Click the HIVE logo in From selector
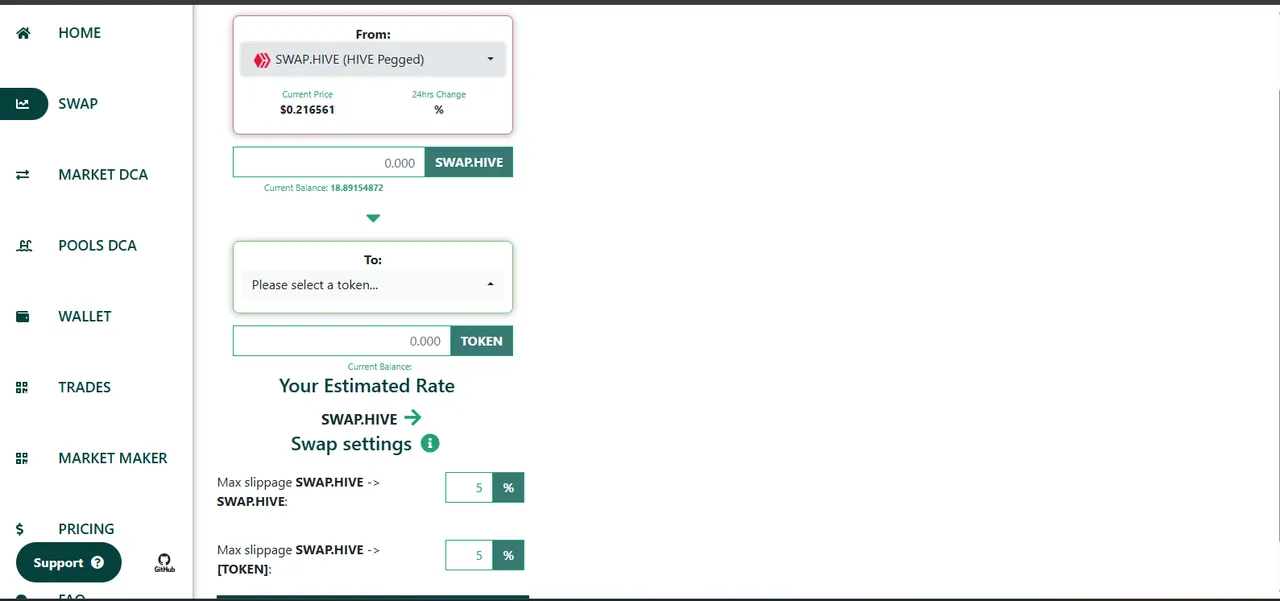Image resolution: width=1280 pixels, height=601 pixels. (262, 60)
